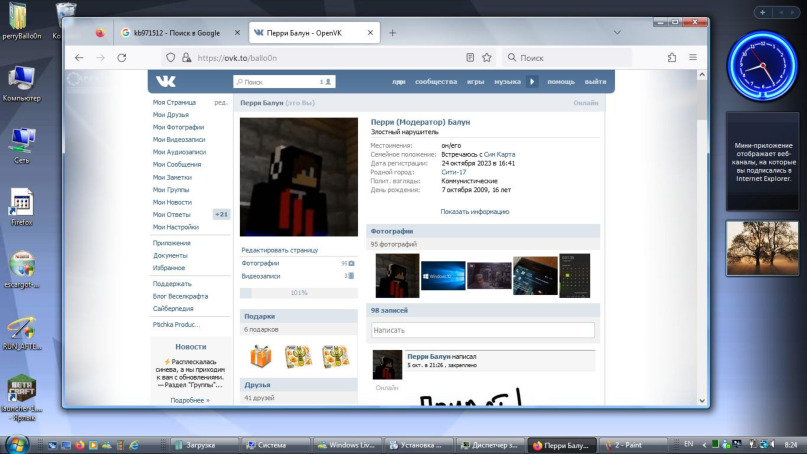Click the Написать post input field
The width and height of the screenshot is (807, 454).
point(483,330)
